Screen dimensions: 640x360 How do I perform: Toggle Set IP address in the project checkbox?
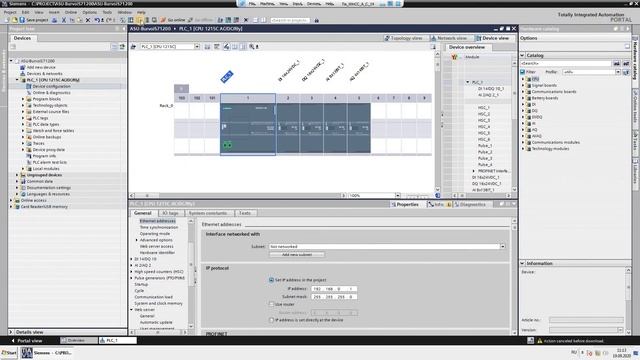[271, 280]
